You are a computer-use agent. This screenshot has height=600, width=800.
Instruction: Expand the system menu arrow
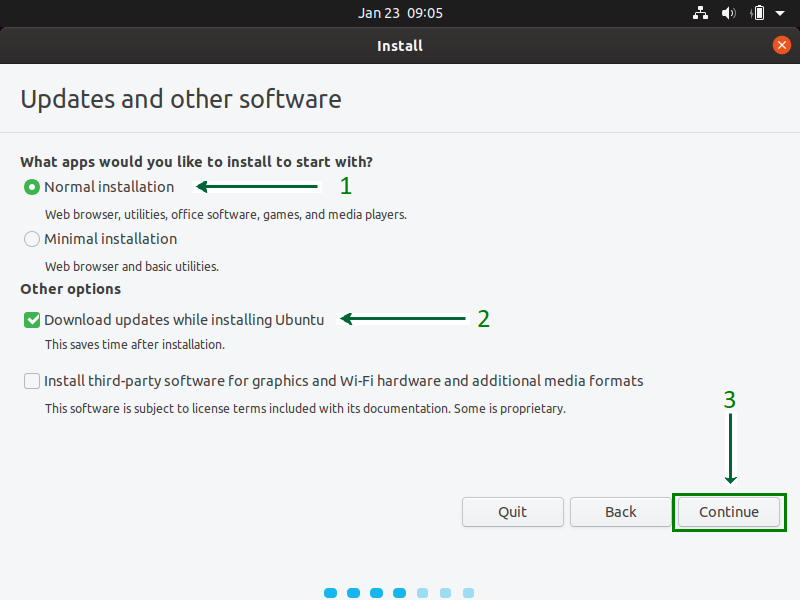pos(780,14)
